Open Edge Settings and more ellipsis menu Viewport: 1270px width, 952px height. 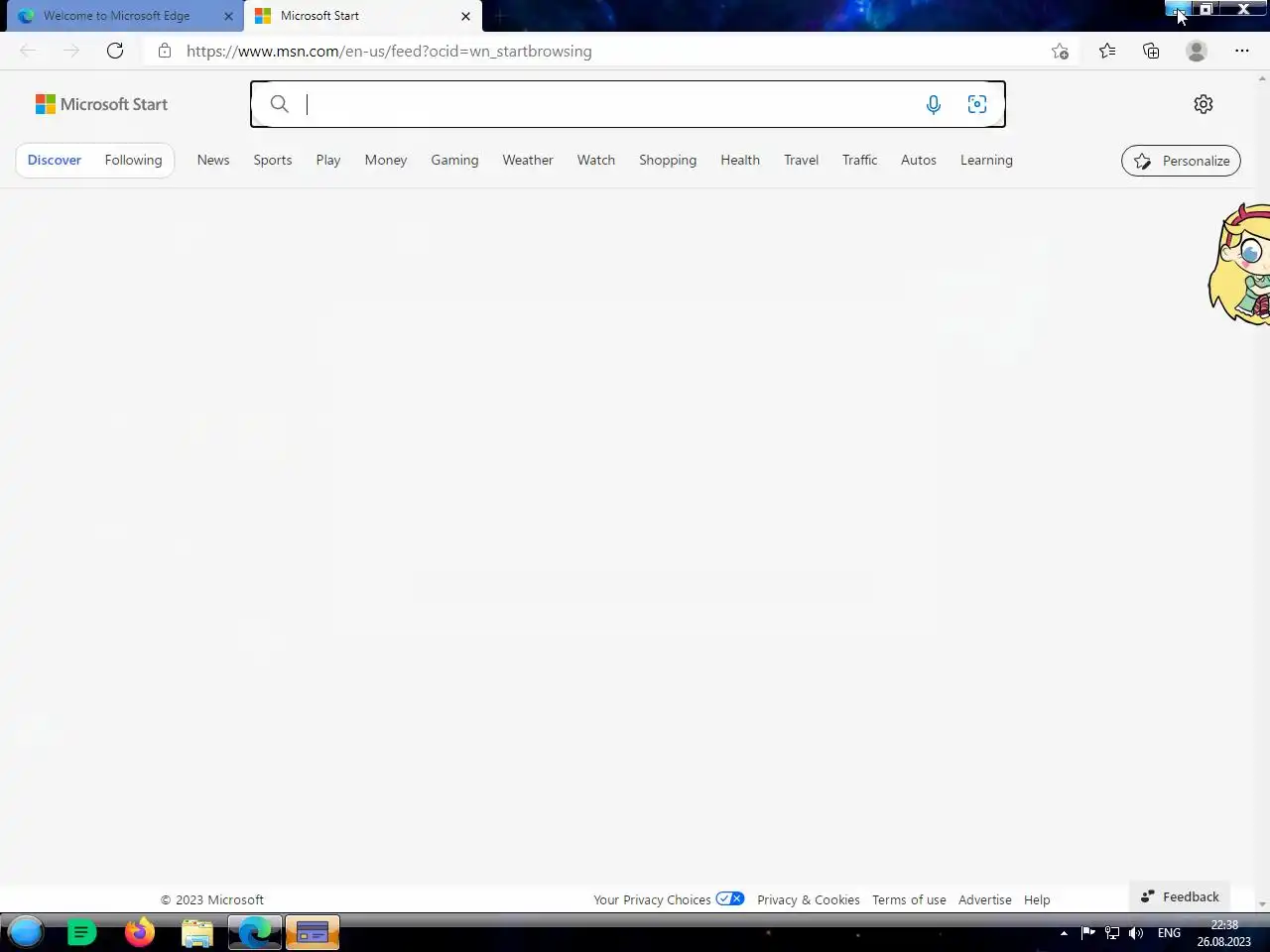click(1242, 51)
